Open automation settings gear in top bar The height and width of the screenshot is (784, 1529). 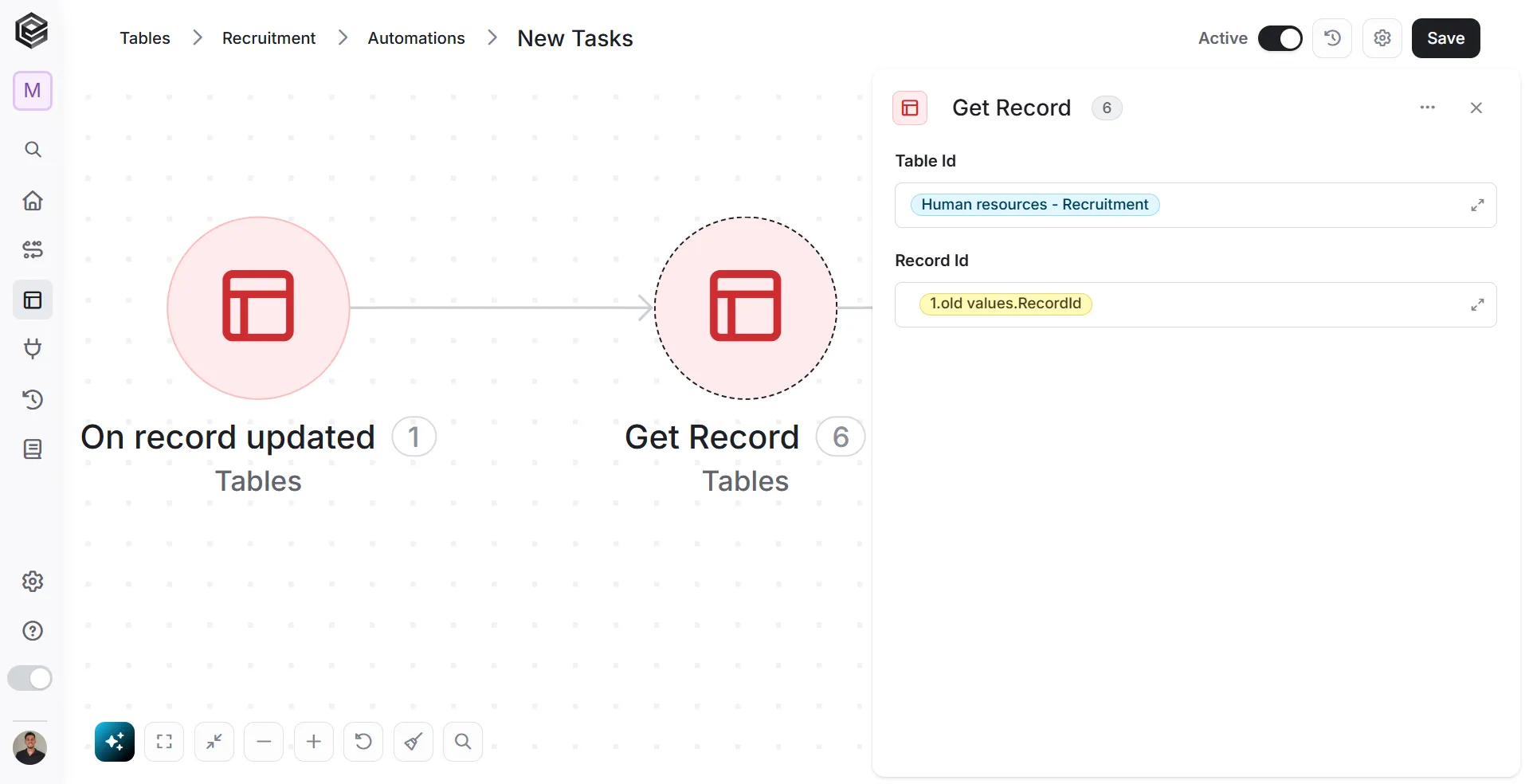[x=1382, y=38]
